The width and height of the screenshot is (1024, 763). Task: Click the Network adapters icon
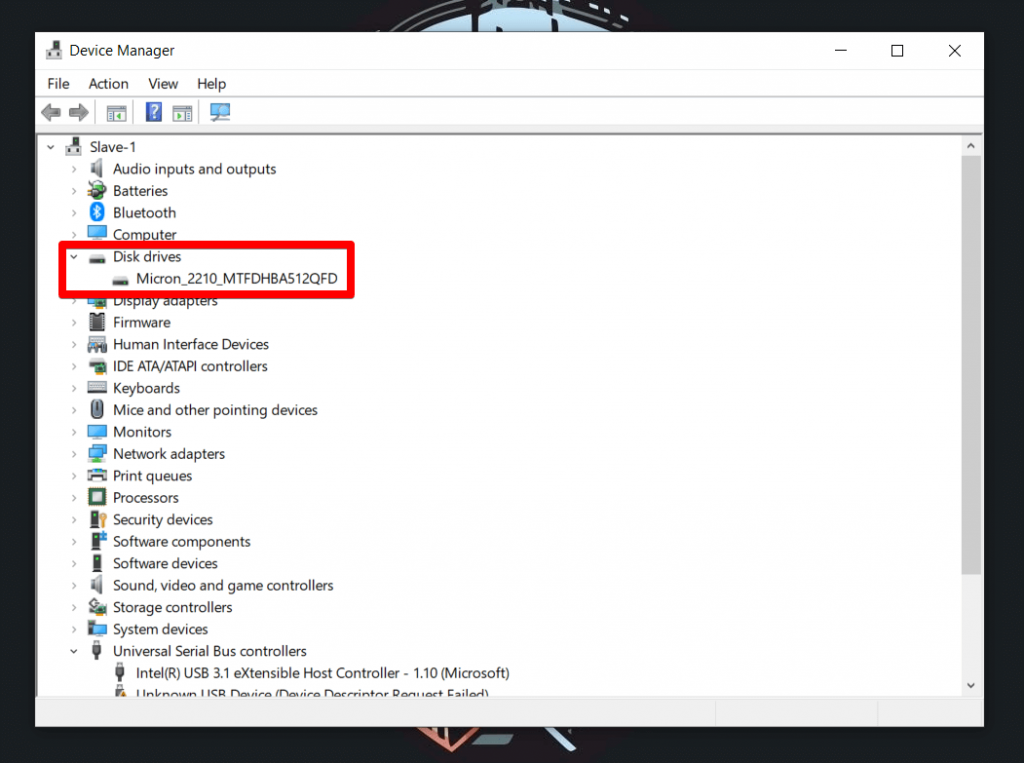pyautogui.click(x=96, y=453)
